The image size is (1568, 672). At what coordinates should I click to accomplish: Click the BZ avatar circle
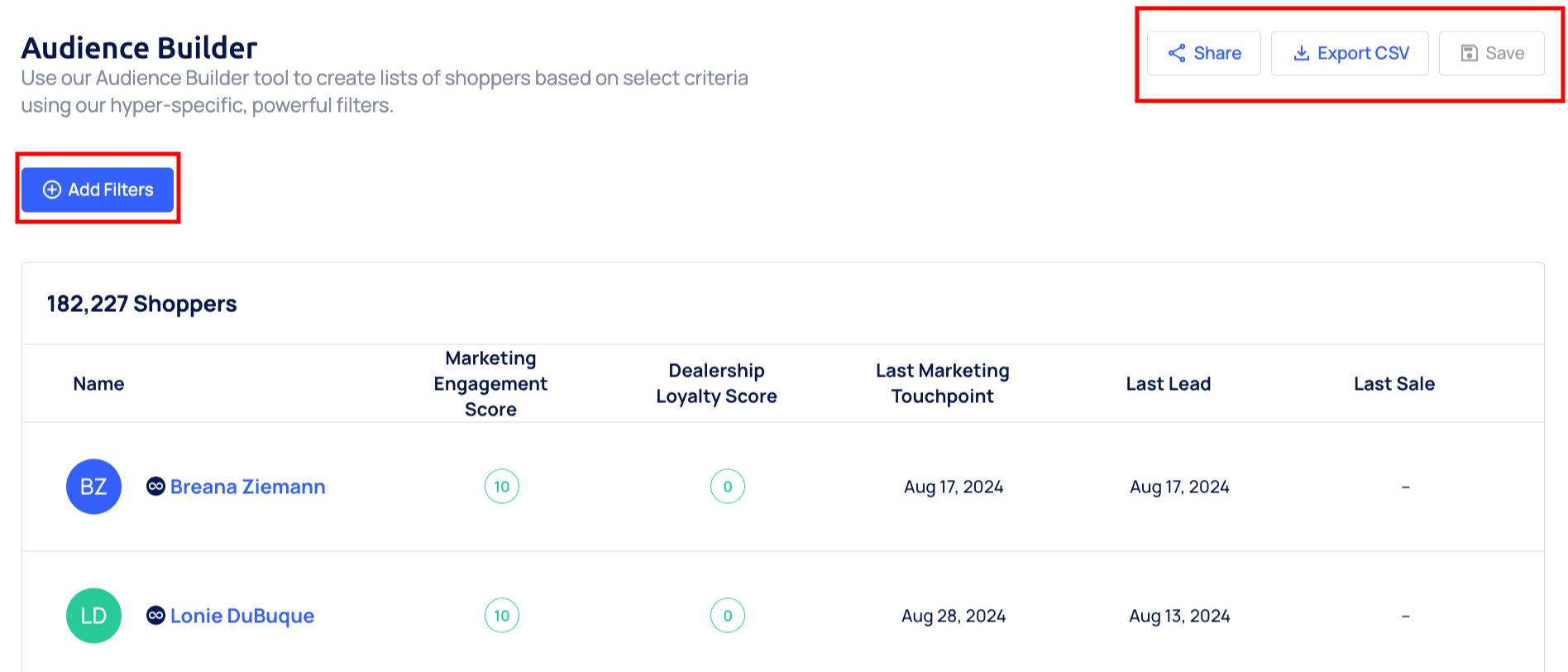pyautogui.click(x=93, y=487)
